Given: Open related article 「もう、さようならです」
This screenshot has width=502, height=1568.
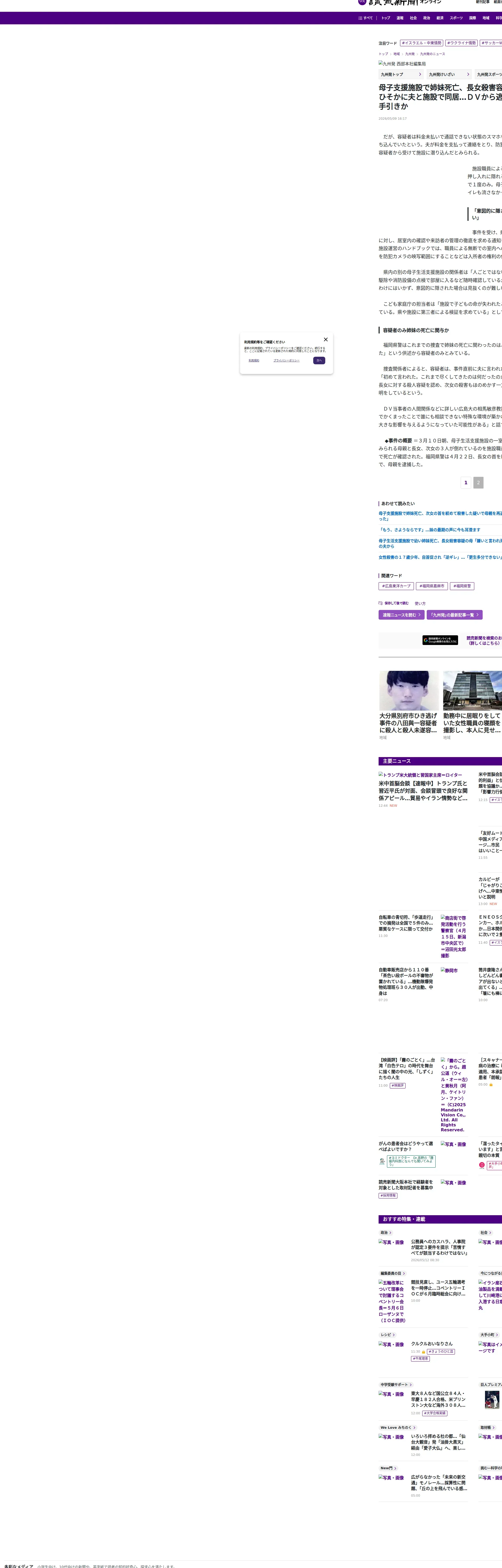Looking at the screenshot, I should pyautogui.click(x=430, y=529).
